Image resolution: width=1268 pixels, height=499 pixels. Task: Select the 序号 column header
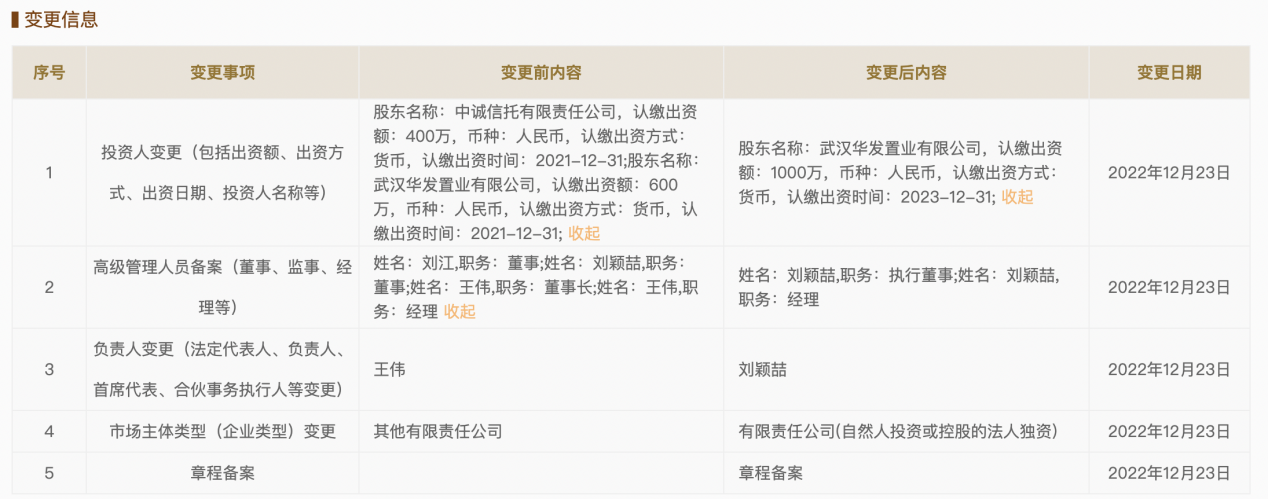click(x=49, y=72)
